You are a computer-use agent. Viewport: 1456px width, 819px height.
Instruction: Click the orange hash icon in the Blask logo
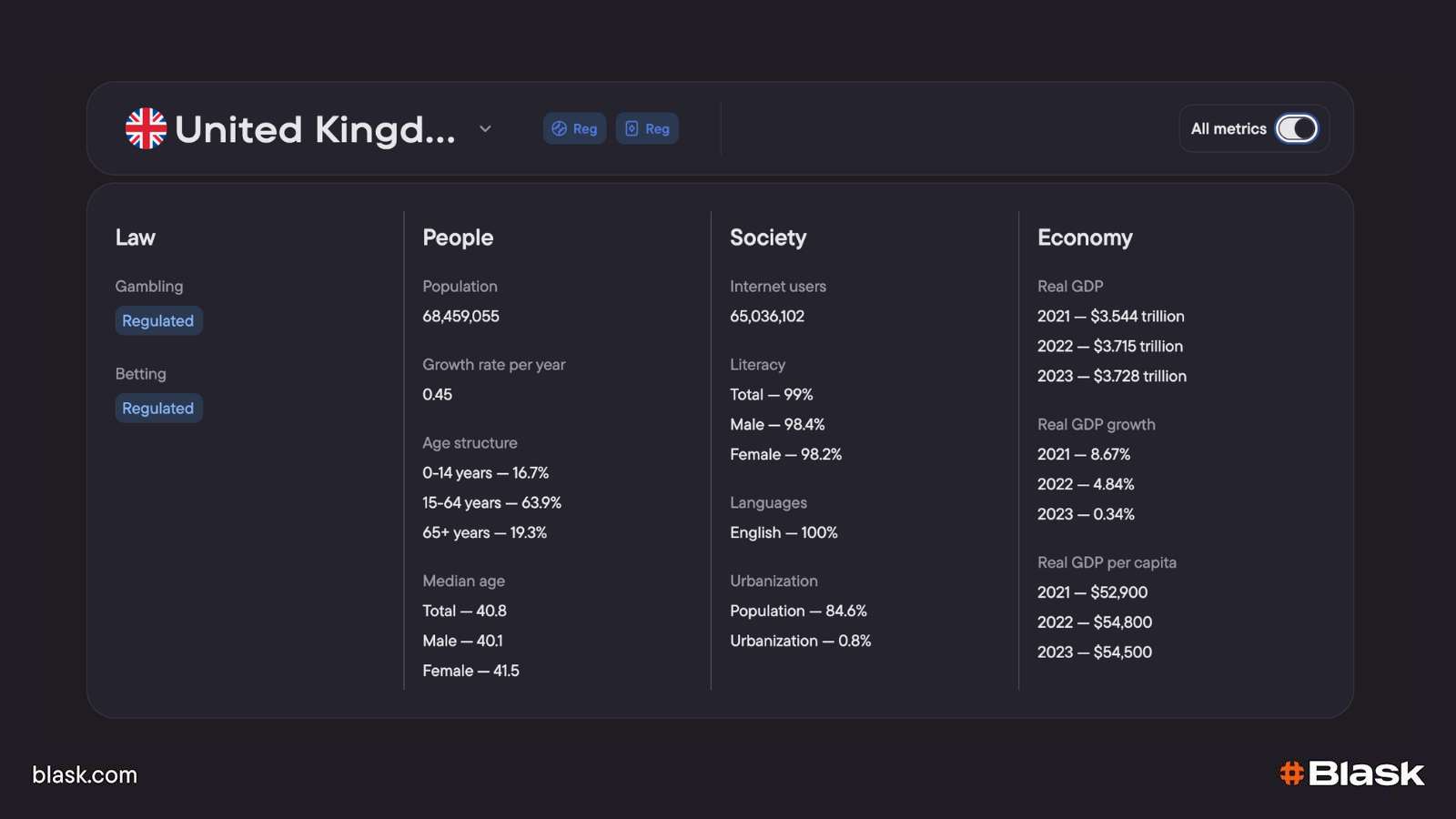(1291, 773)
